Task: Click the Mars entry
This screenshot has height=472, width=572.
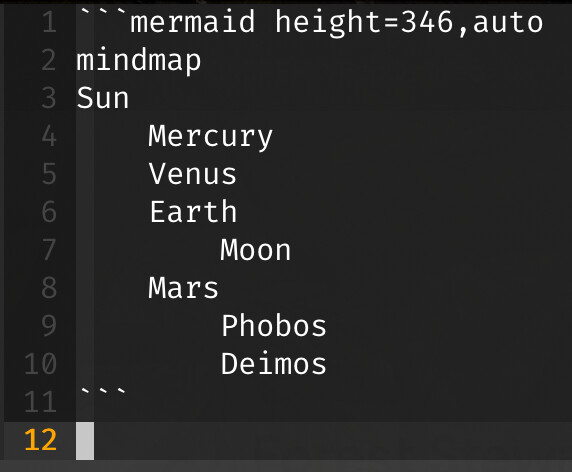Action: (183, 288)
